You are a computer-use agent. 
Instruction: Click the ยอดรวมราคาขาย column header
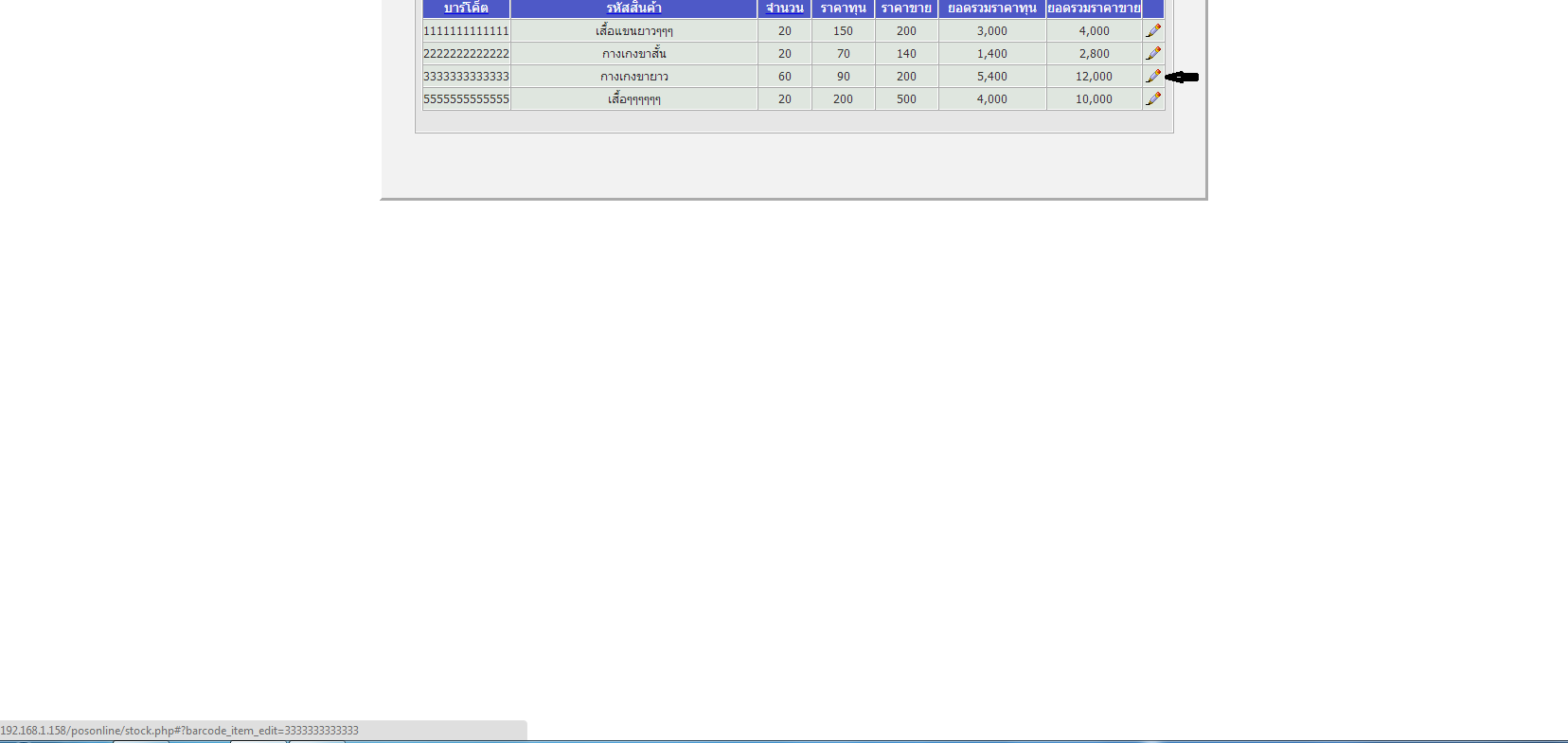coord(1095,9)
